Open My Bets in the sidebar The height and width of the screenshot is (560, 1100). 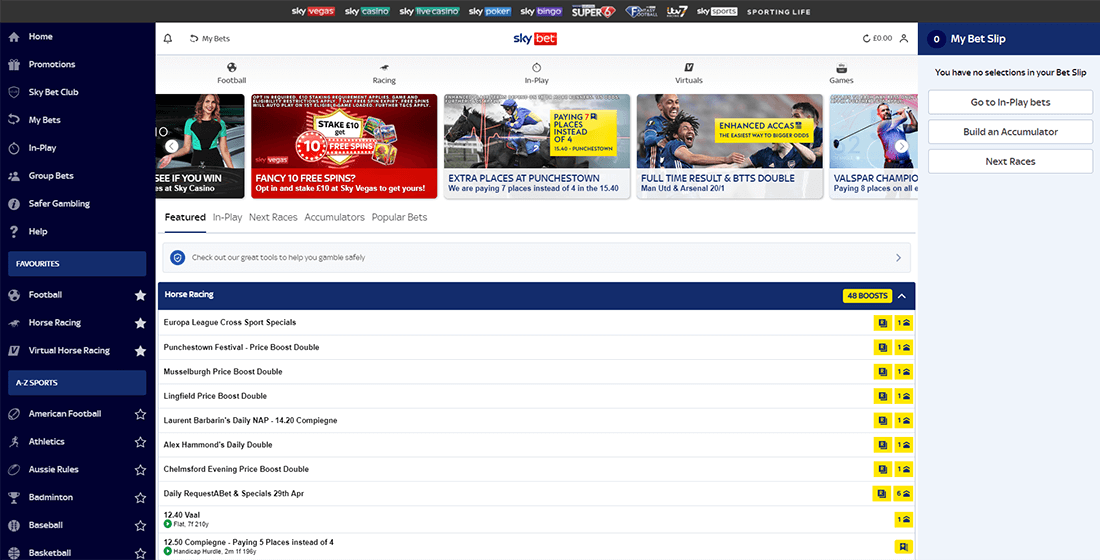(x=44, y=120)
